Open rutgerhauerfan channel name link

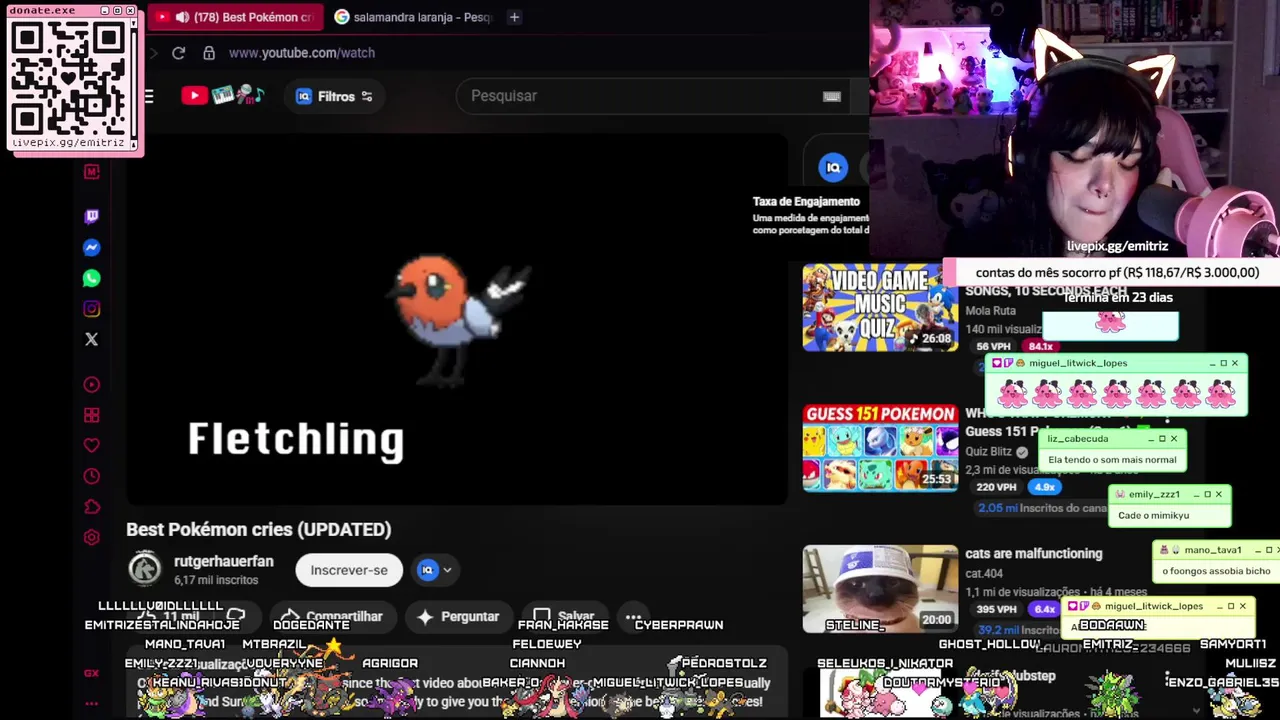click(x=223, y=562)
